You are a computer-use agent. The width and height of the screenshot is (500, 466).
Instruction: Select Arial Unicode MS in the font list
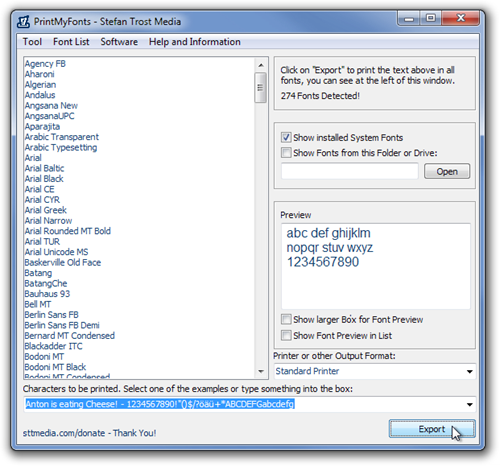pyautogui.click(x=56, y=252)
